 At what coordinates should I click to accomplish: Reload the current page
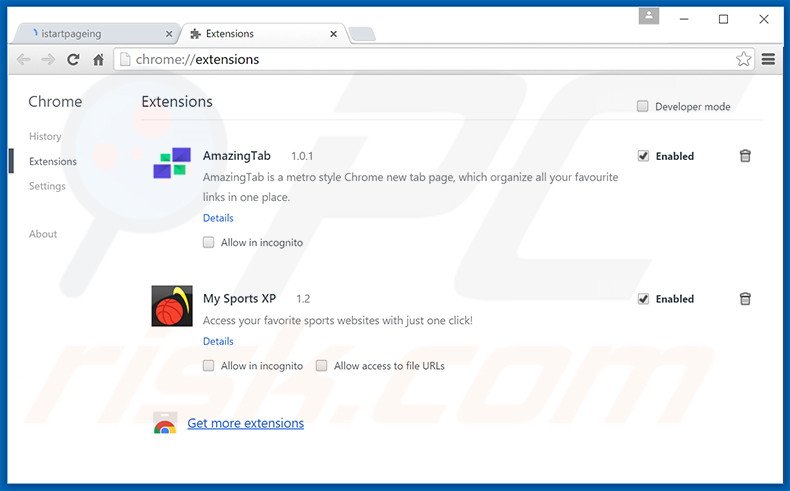coord(73,60)
